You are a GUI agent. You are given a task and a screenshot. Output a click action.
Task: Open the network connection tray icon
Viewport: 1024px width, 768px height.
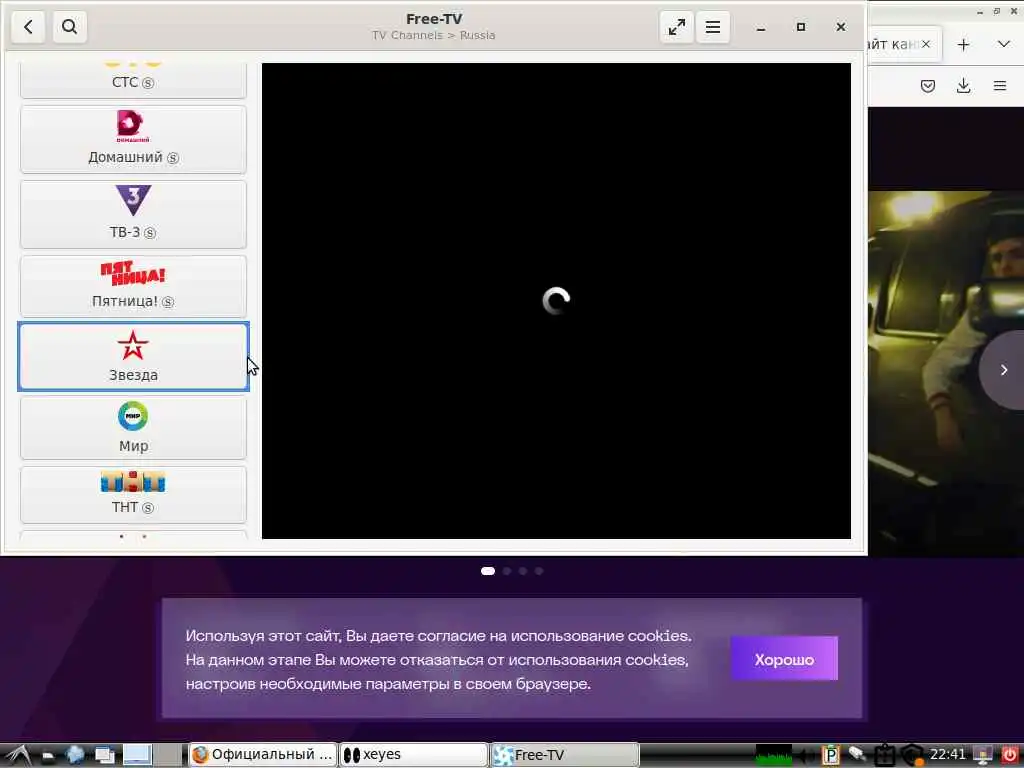(857, 755)
